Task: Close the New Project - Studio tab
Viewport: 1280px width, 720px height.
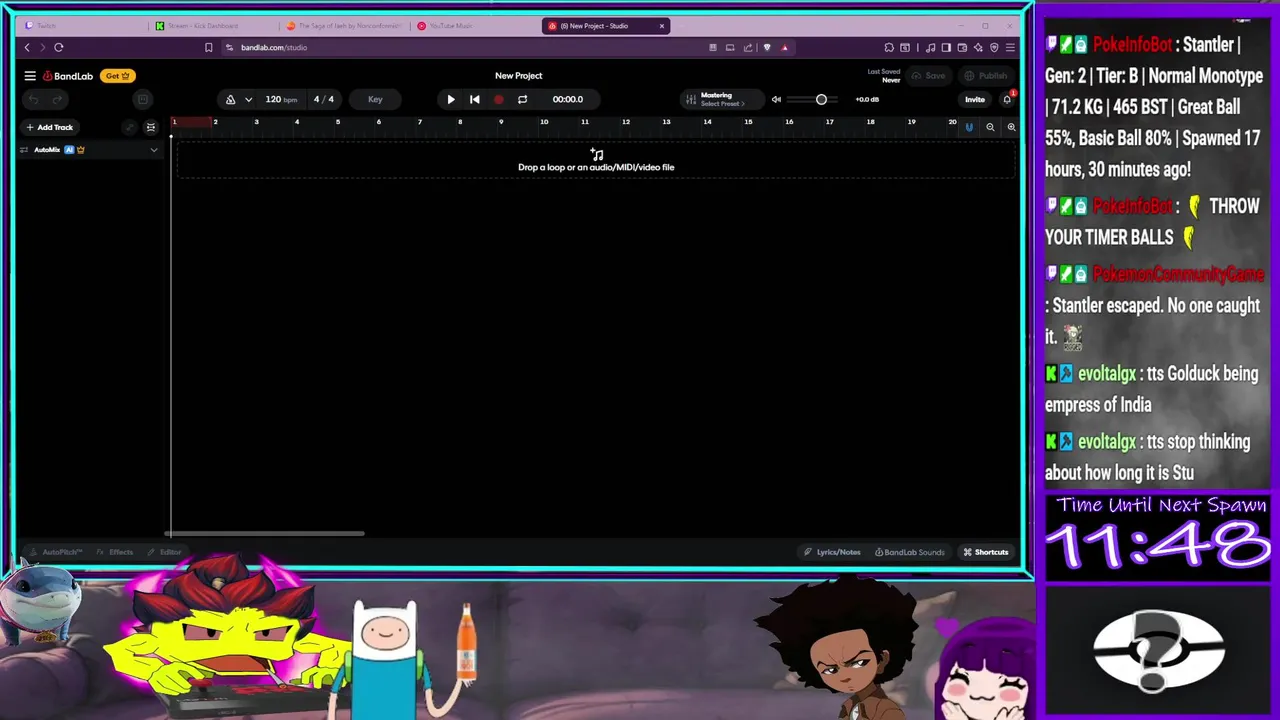Action: click(x=661, y=26)
